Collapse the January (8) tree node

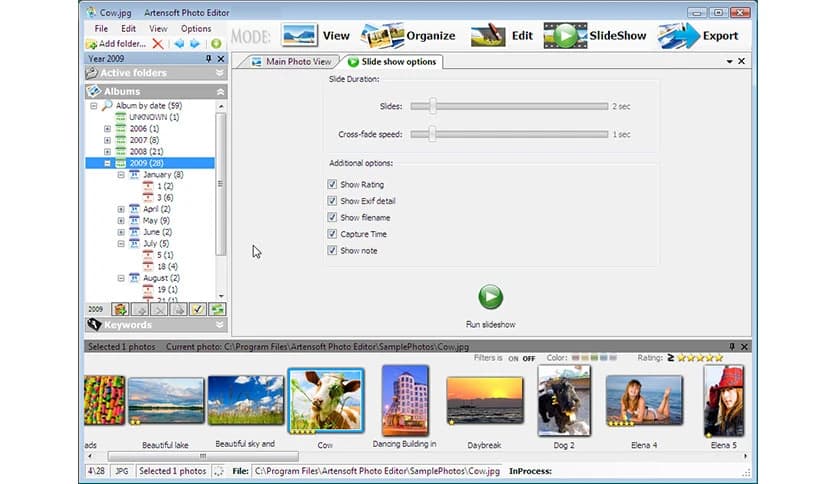click(x=121, y=175)
